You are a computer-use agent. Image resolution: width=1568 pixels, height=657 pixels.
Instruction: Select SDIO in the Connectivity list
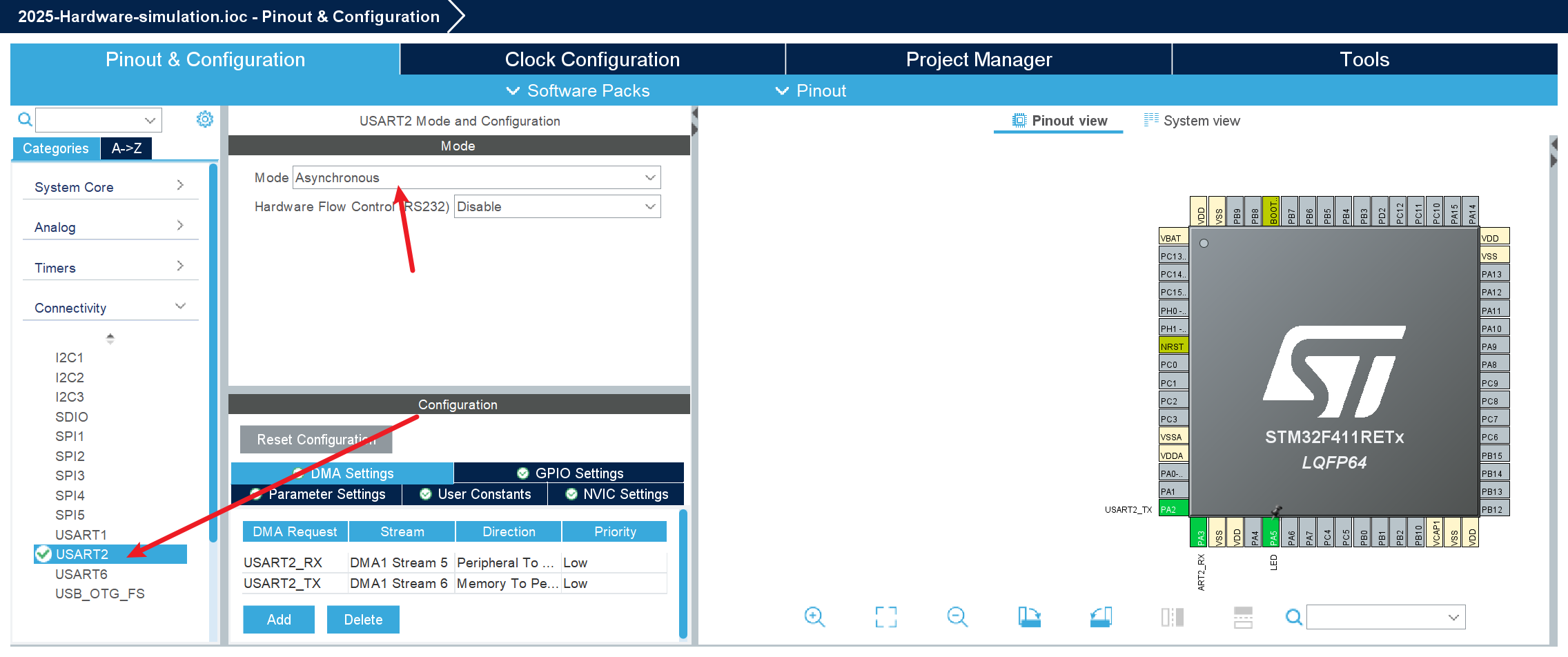point(71,416)
